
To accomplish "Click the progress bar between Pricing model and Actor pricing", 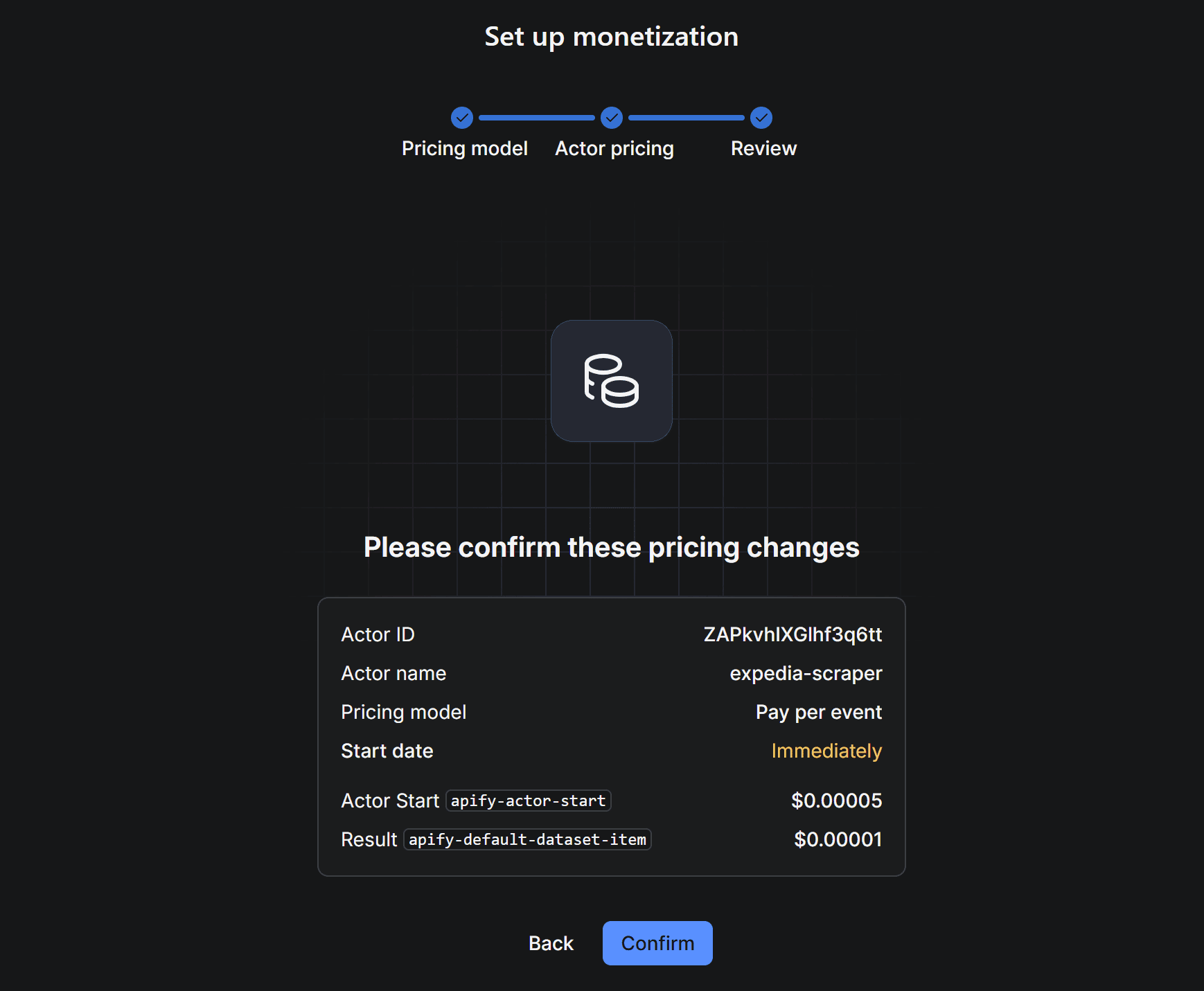I will 537,118.
